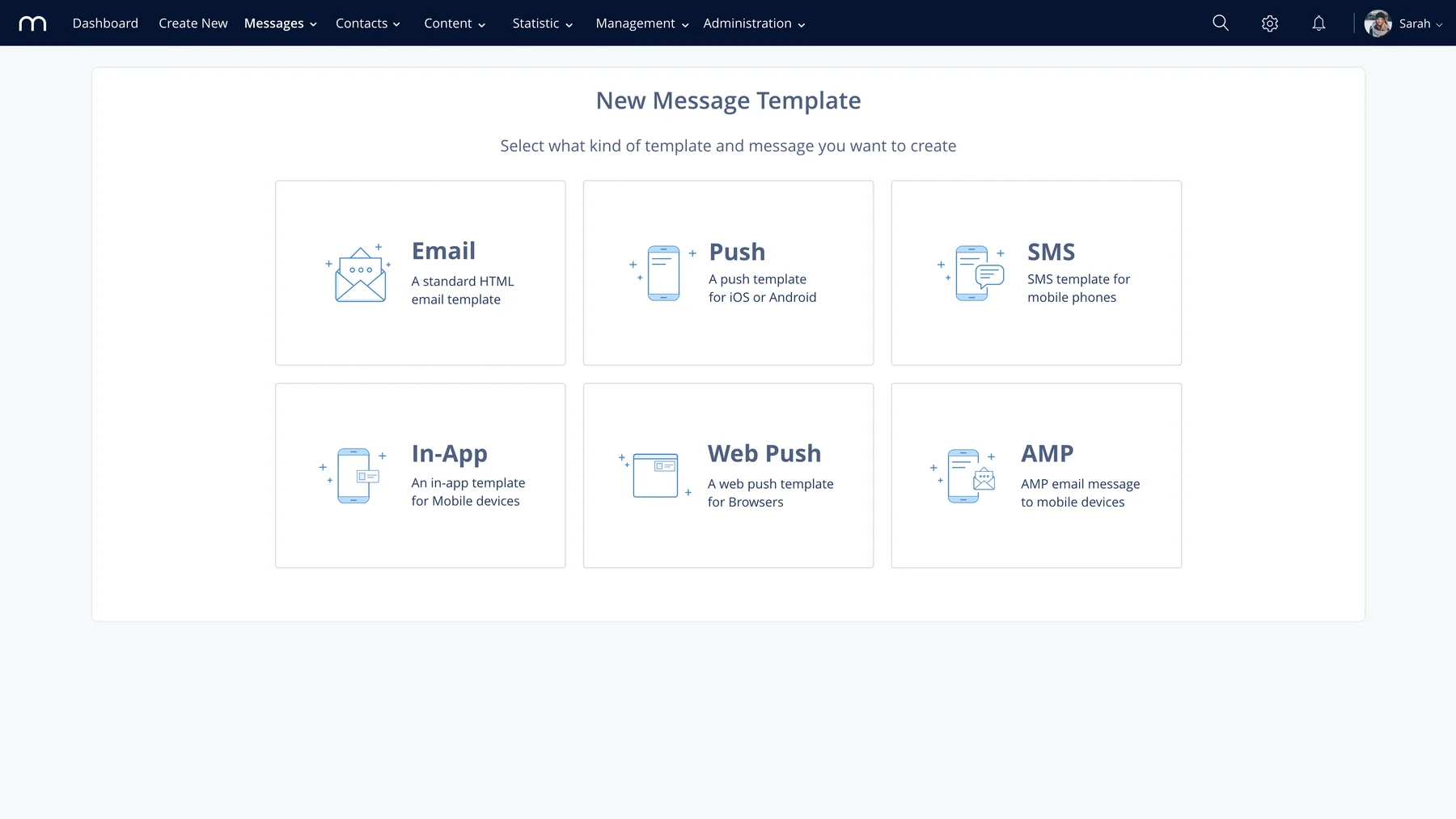
Task: Click the Web Push browser window icon
Action: (x=655, y=475)
